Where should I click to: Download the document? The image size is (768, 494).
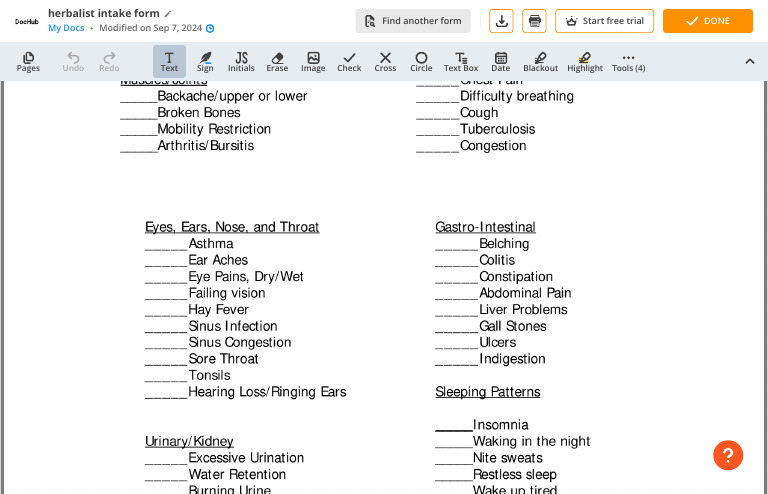coord(501,21)
